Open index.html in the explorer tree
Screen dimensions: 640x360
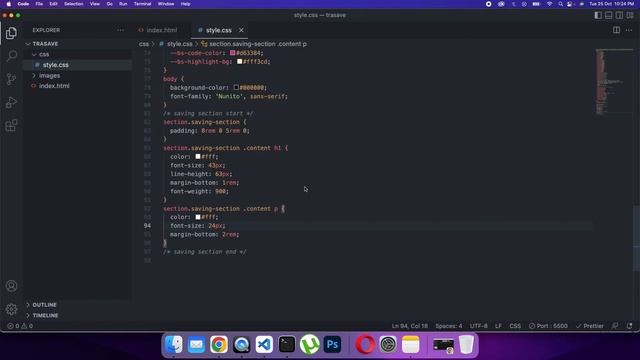(x=54, y=86)
